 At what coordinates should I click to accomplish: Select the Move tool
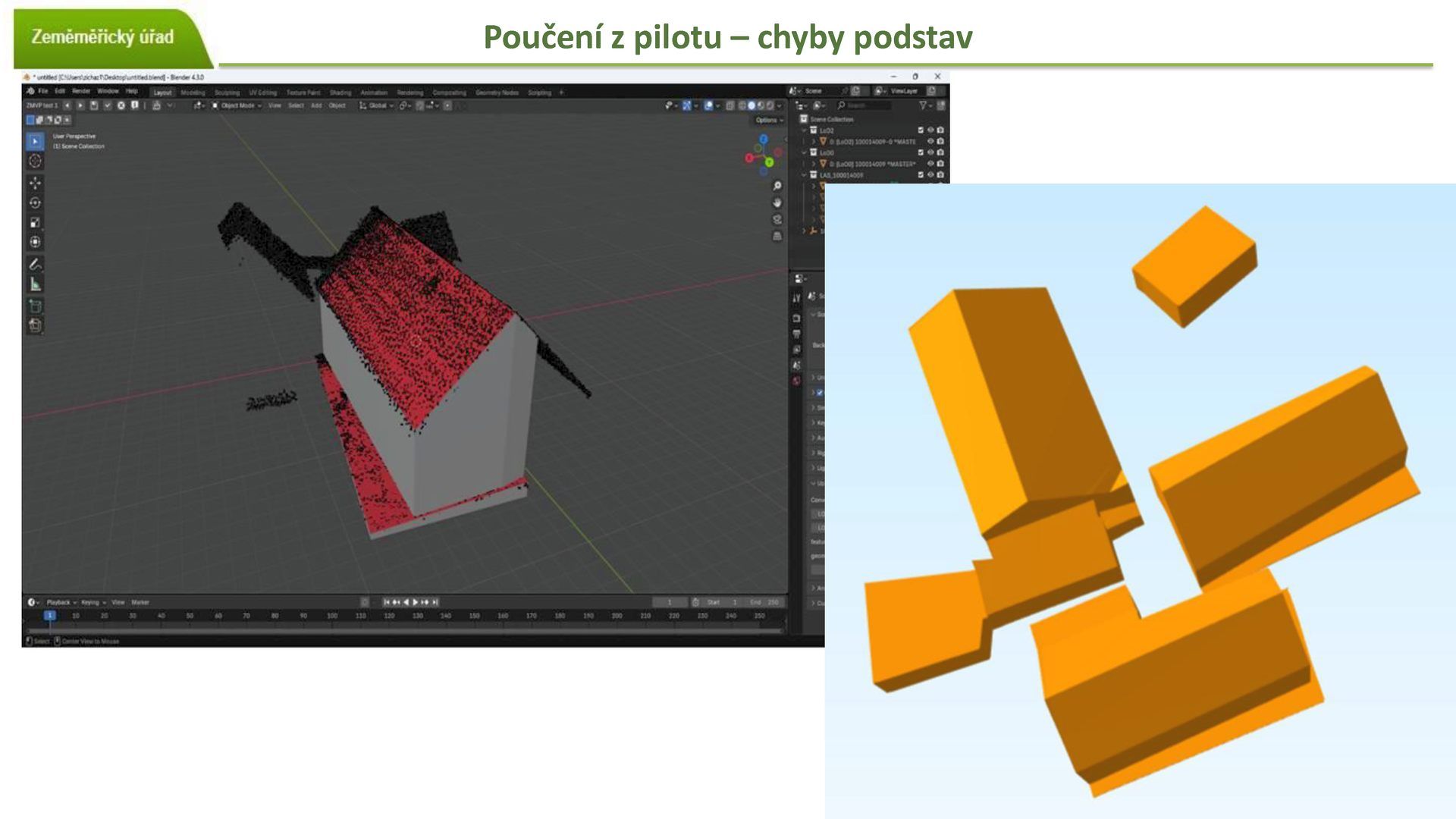[35, 183]
